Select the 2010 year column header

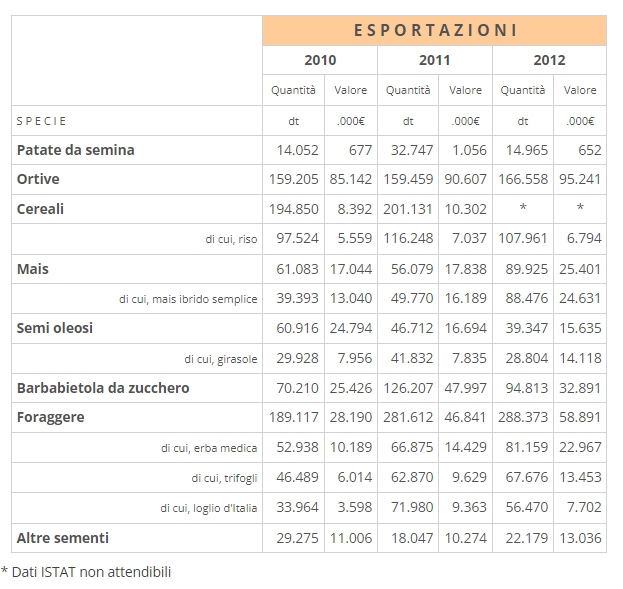tap(320, 60)
